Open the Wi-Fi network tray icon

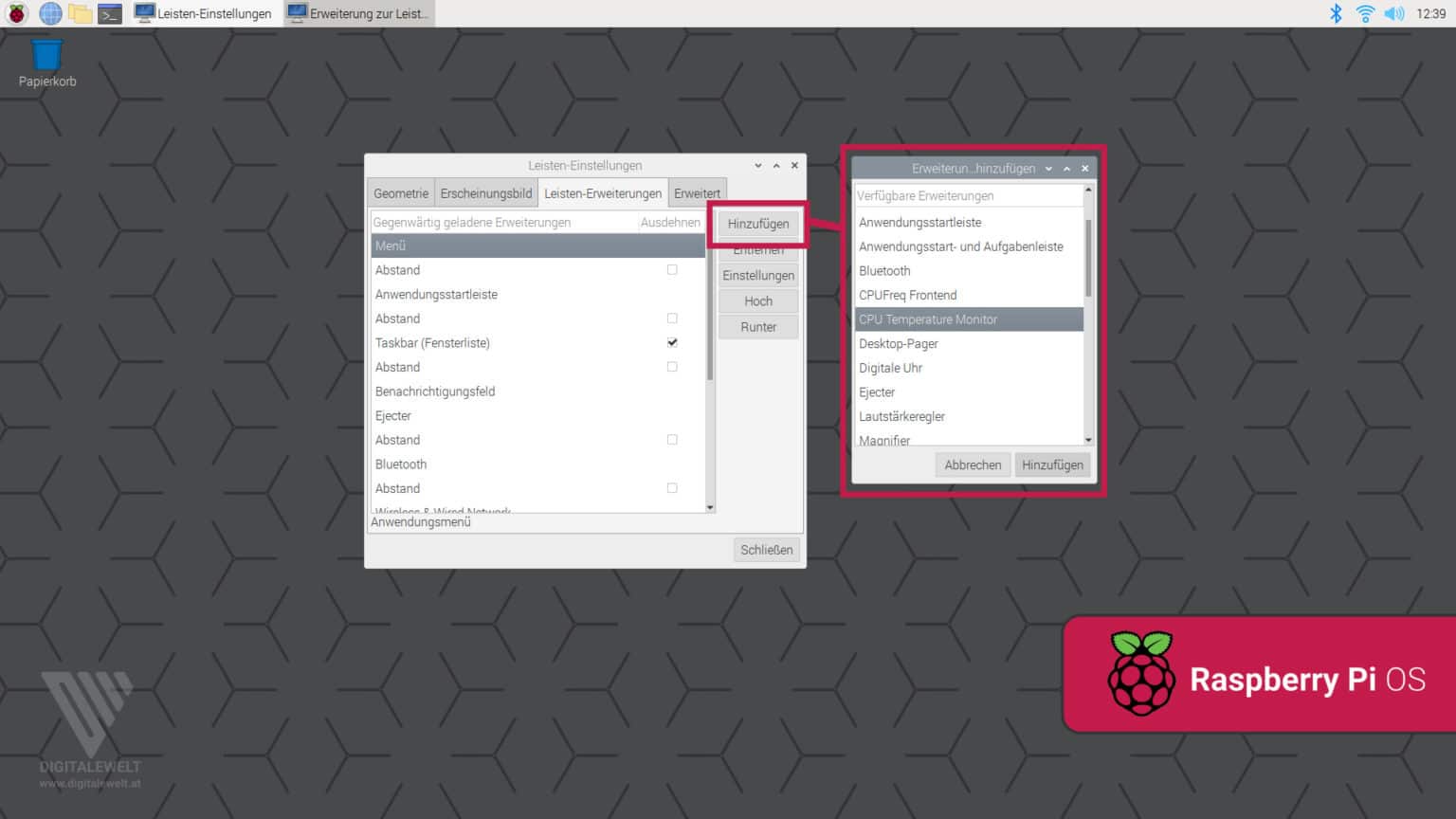pyautogui.click(x=1365, y=13)
